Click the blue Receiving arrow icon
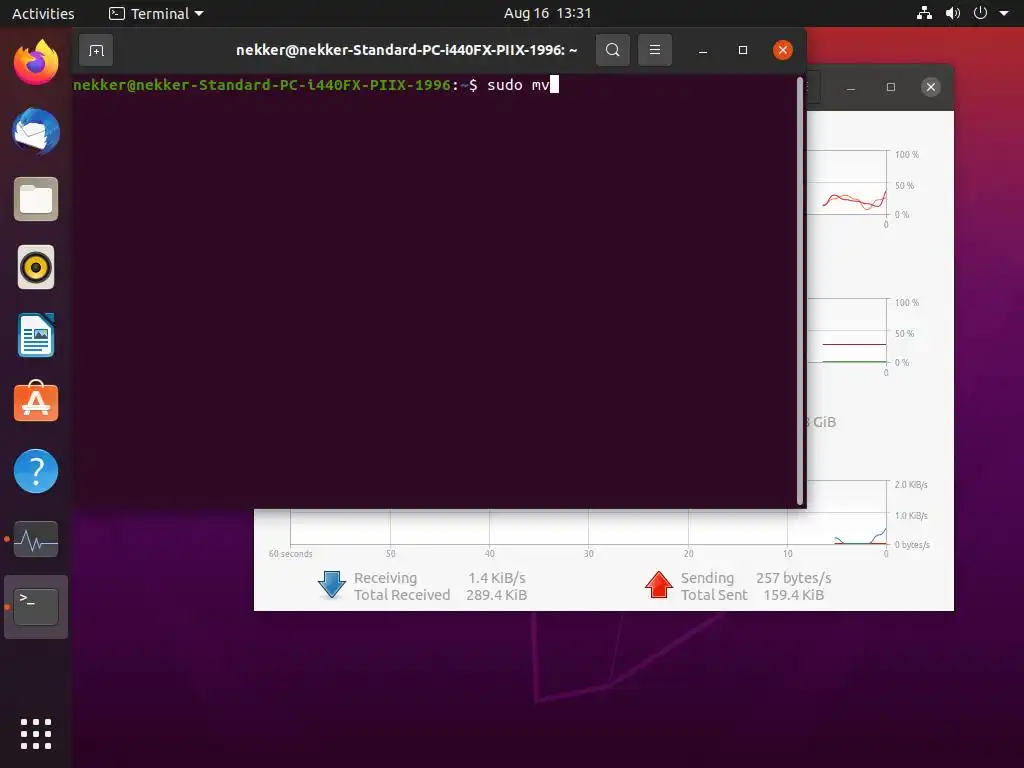This screenshot has width=1024, height=768. (332, 584)
